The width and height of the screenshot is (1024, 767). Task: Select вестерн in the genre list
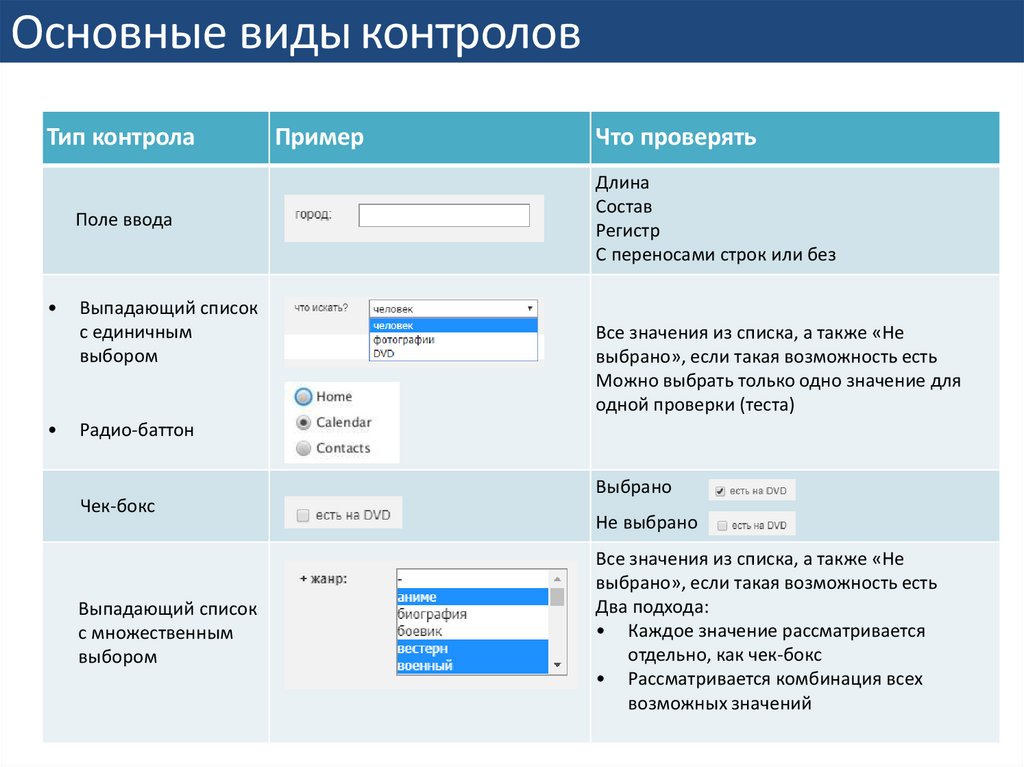point(473,648)
